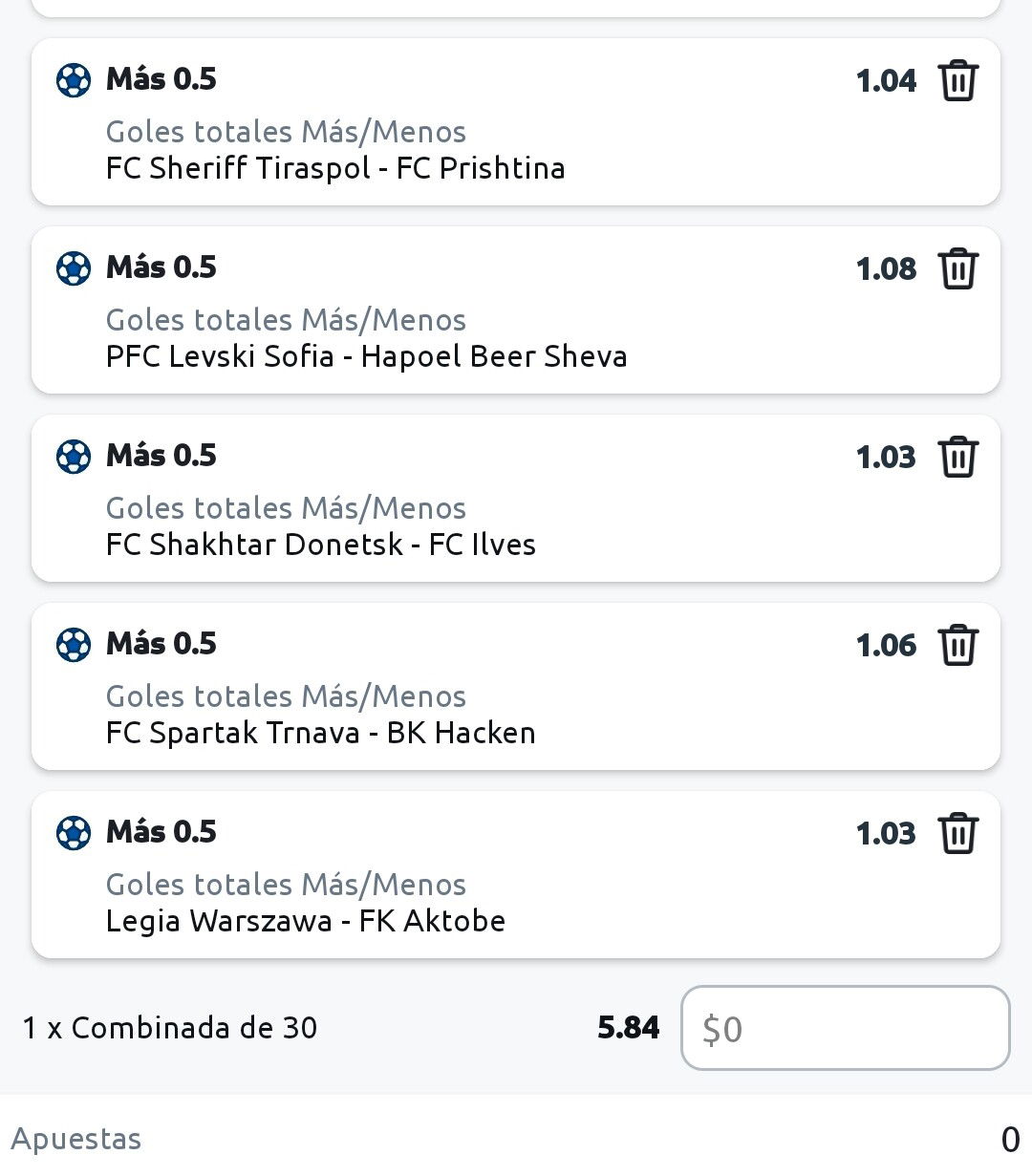Open the FC Shakhtar Donetsk - FC Ilves match

321,545
